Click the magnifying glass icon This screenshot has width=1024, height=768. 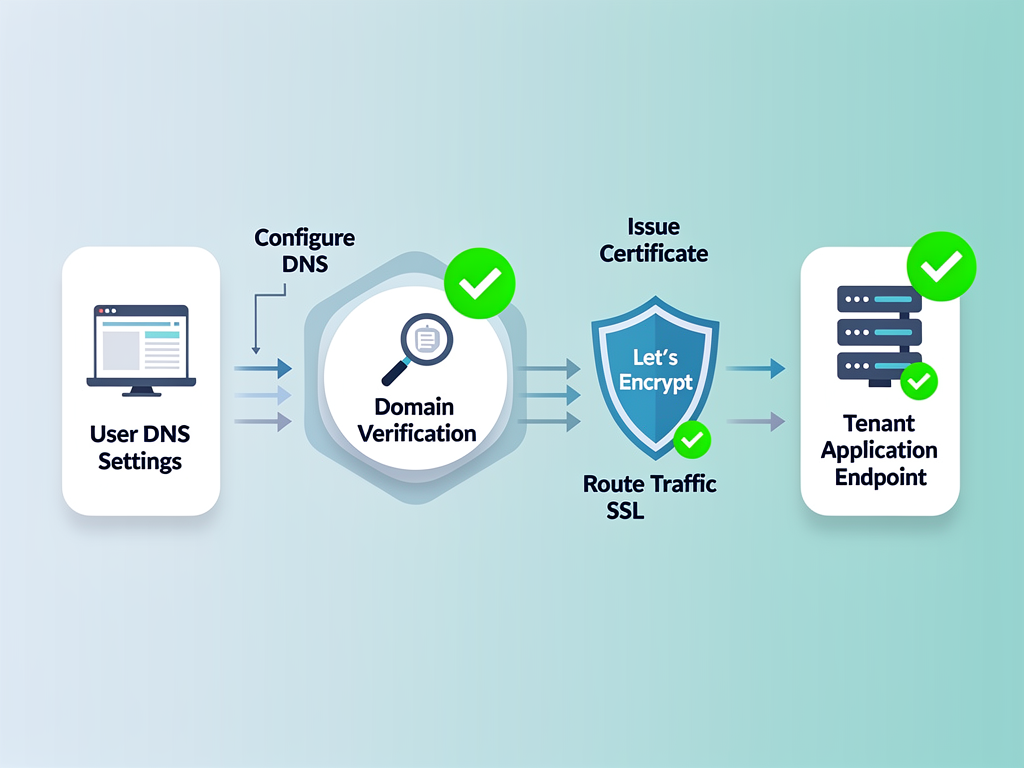coord(418,349)
